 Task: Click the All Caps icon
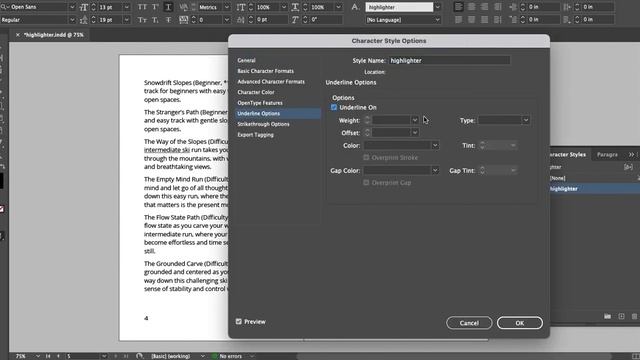coord(142,7)
